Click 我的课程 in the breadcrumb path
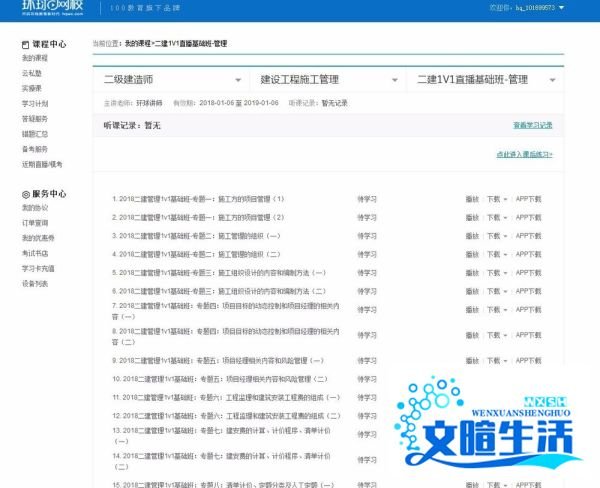The height and width of the screenshot is (488, 600). tap(138, 44)
